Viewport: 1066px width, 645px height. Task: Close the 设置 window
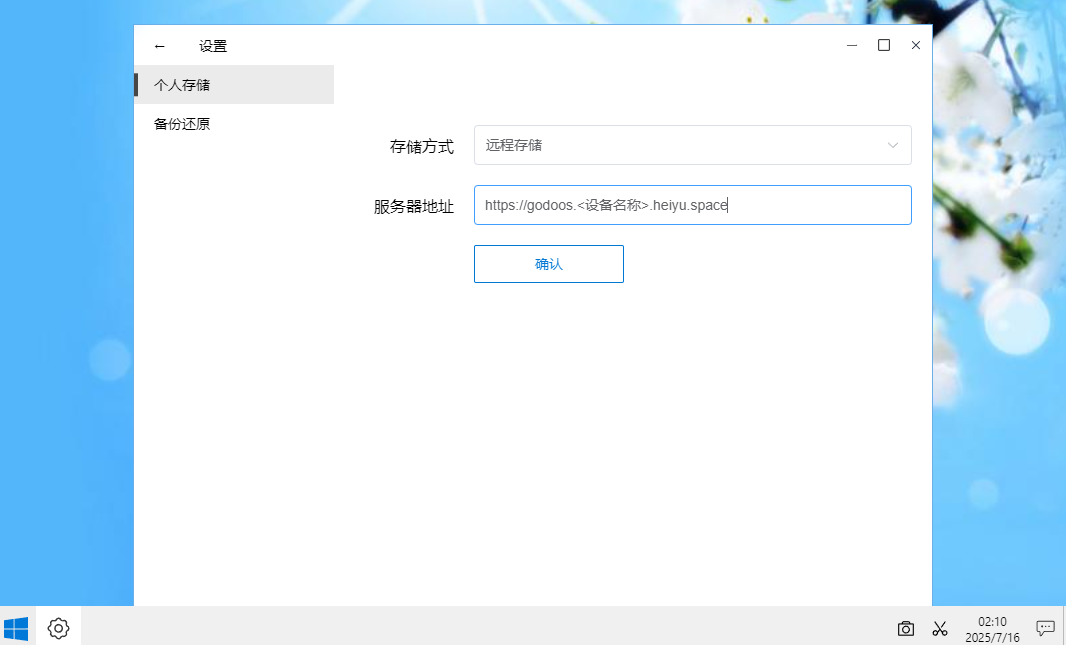pos(916,46)
